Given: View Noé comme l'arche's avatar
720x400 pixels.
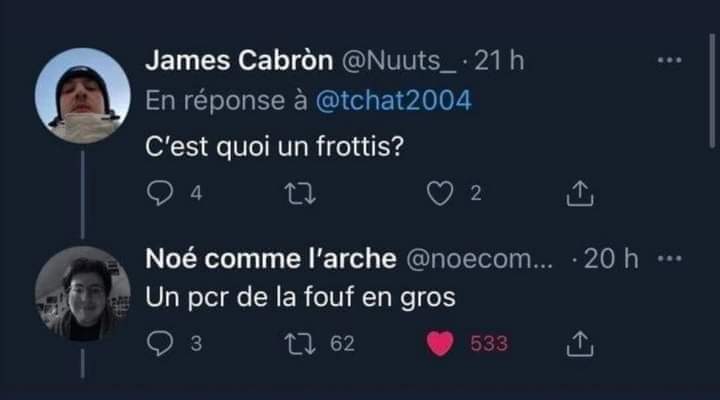Looking at the screenshot, I should (x=83, y=294).
